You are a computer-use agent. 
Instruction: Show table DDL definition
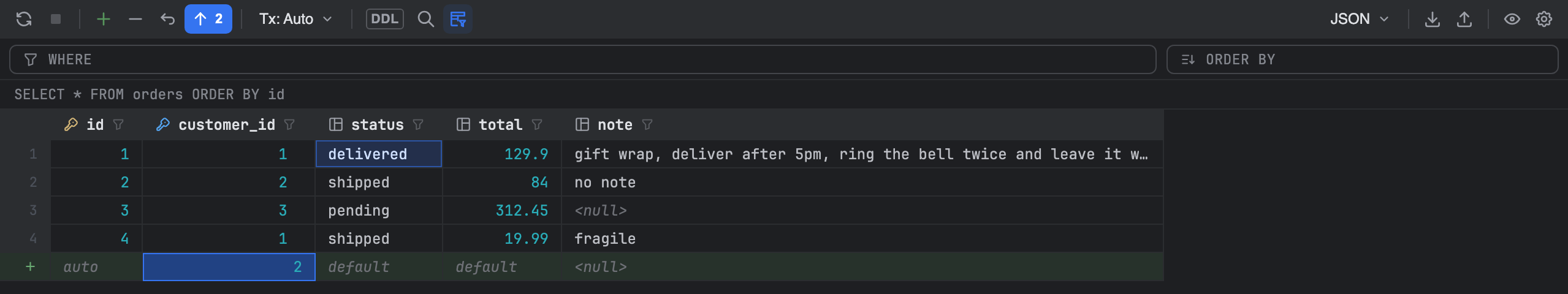tap(385, 19)
